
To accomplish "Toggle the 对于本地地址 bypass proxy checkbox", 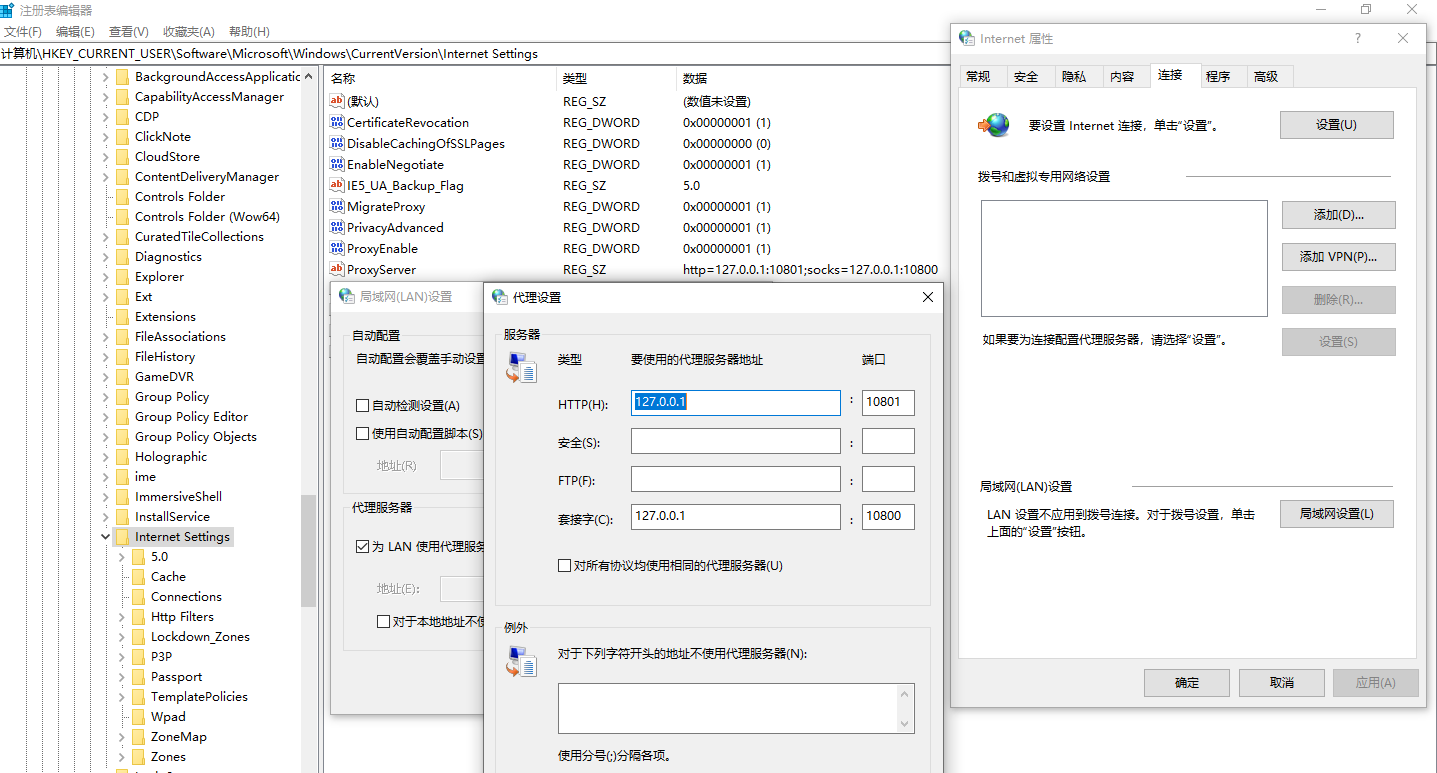I will (383, 621).
